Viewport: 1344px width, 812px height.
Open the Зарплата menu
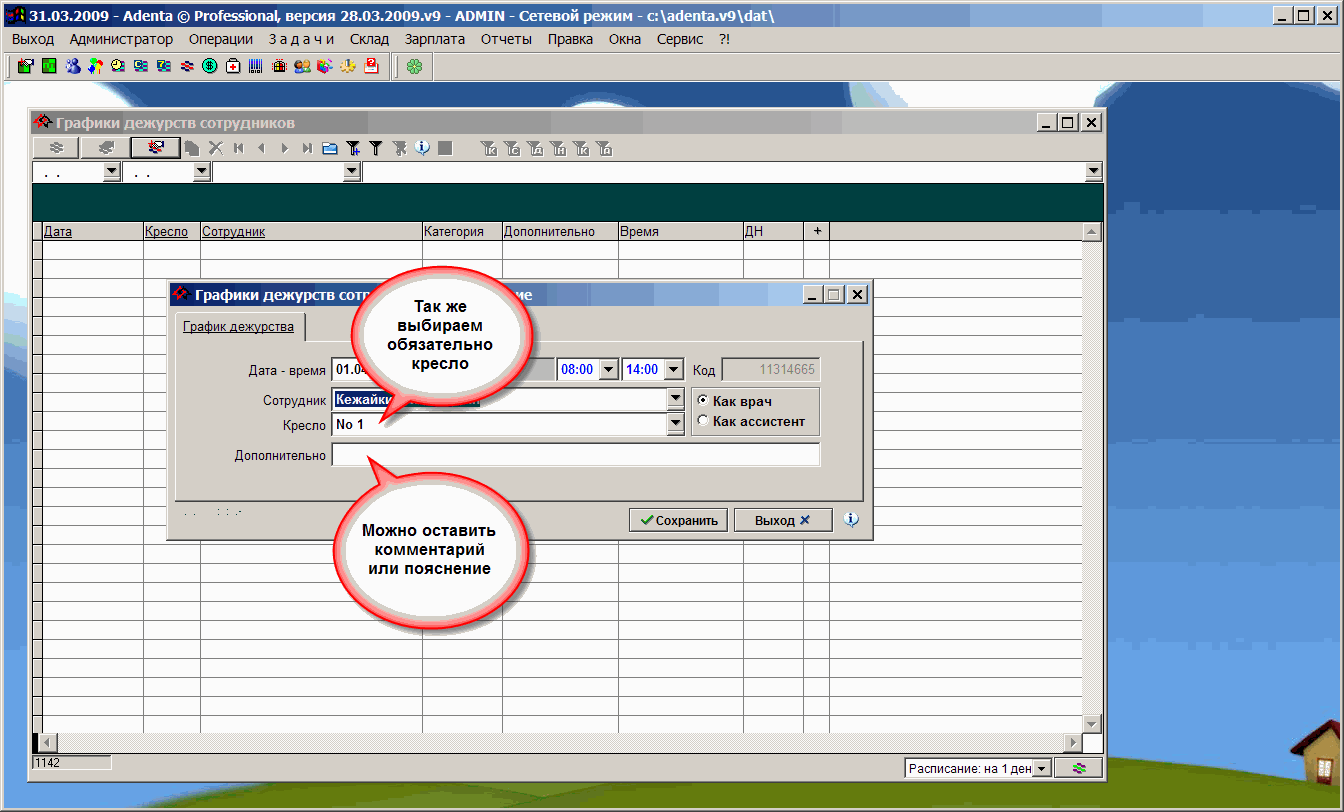pos(434,39)
